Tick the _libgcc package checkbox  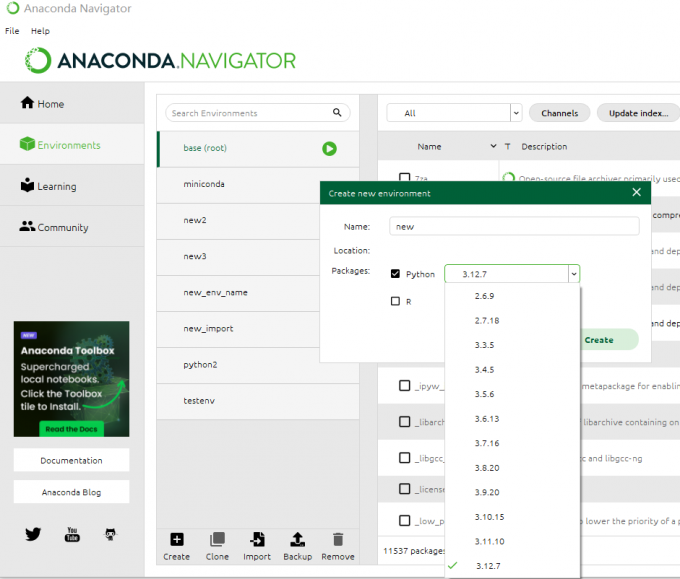pos(404,458)
